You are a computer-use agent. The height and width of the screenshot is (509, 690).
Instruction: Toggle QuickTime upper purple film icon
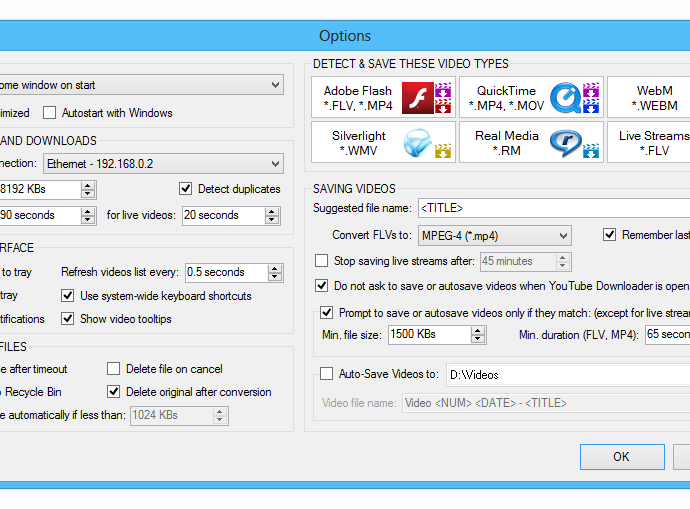[x=591, y=90]
